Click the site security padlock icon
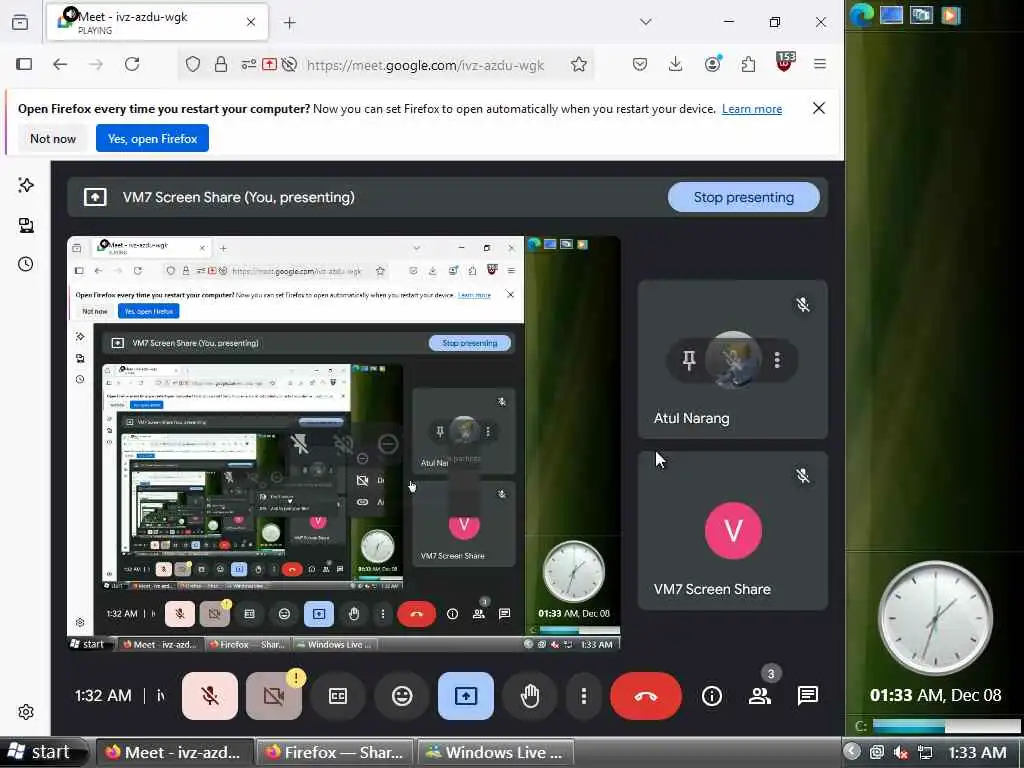Viewport: 1024px width, 768px height. pos(221,64)
